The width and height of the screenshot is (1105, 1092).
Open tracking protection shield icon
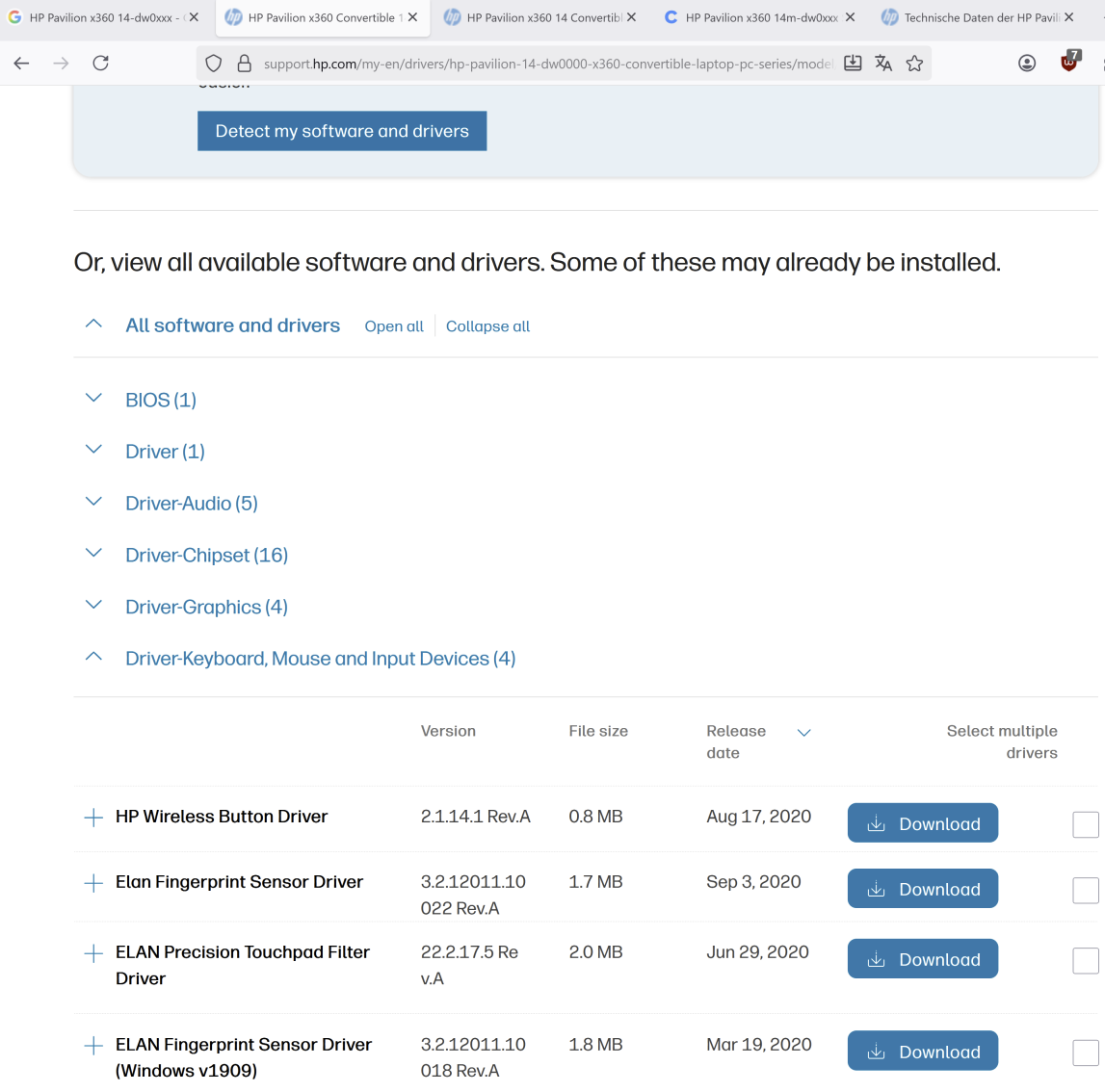click(x=214, y=64)
